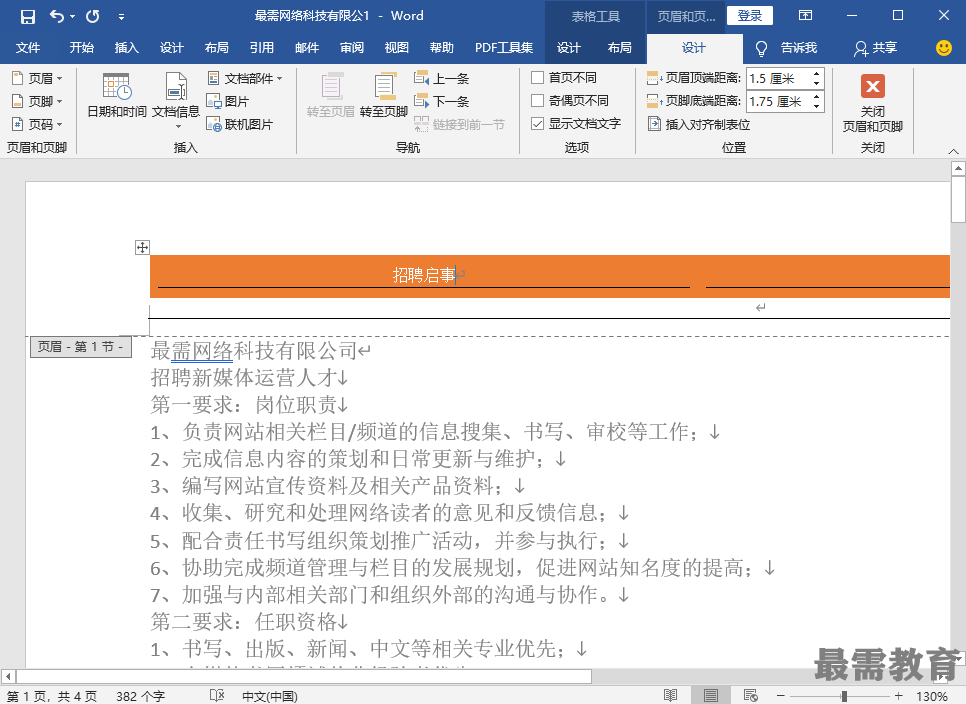This screenshot has width=966, height=704.
Task: Click 关闭页眉和页脚 close button
Action: pyautogui.click(x=872, y=103)
